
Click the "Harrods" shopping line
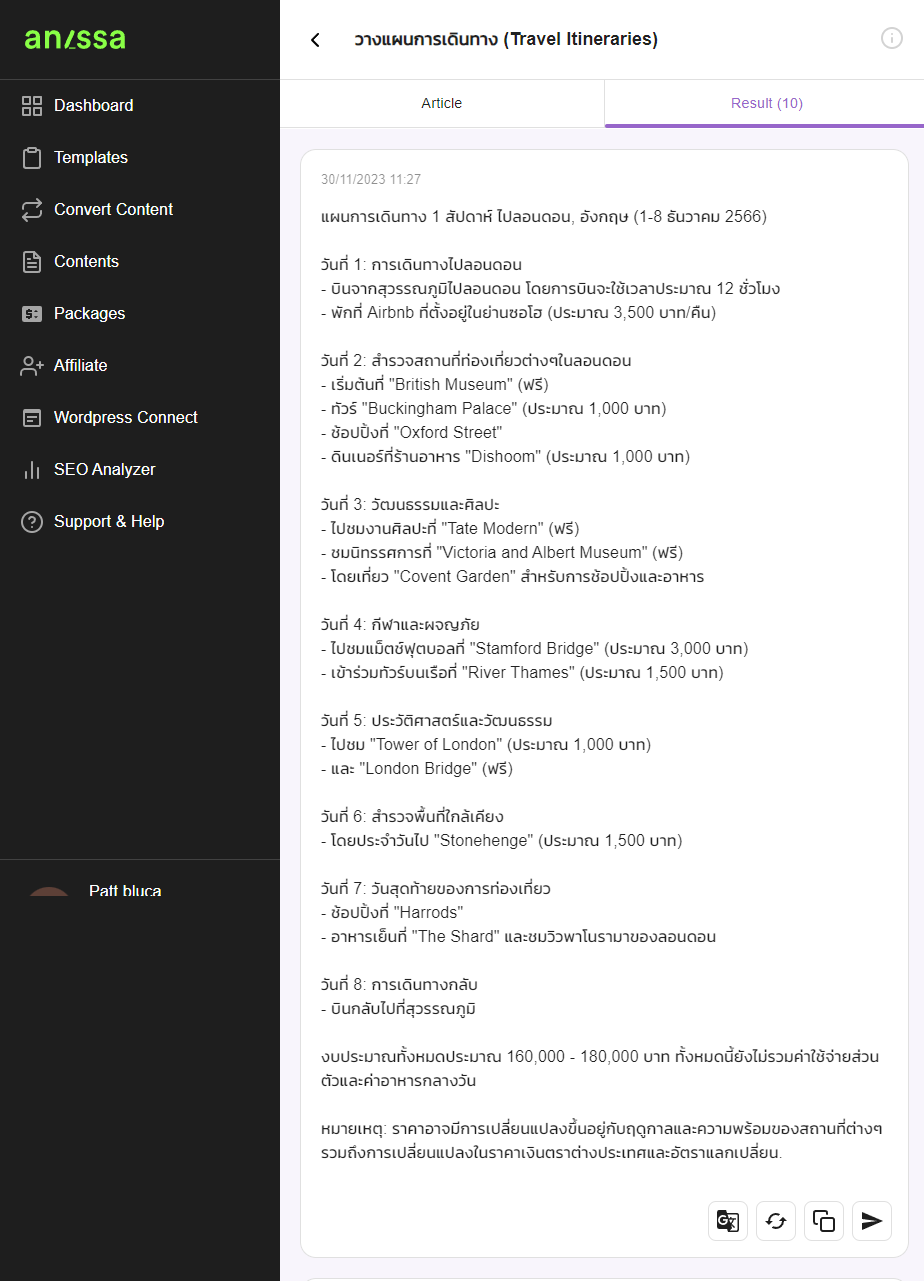point(393,913)
